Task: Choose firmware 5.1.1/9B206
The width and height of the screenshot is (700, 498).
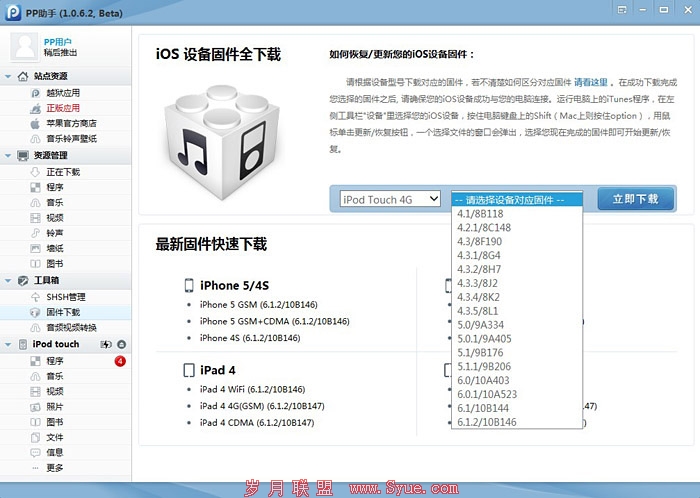Action: click(x=517, y=366)
